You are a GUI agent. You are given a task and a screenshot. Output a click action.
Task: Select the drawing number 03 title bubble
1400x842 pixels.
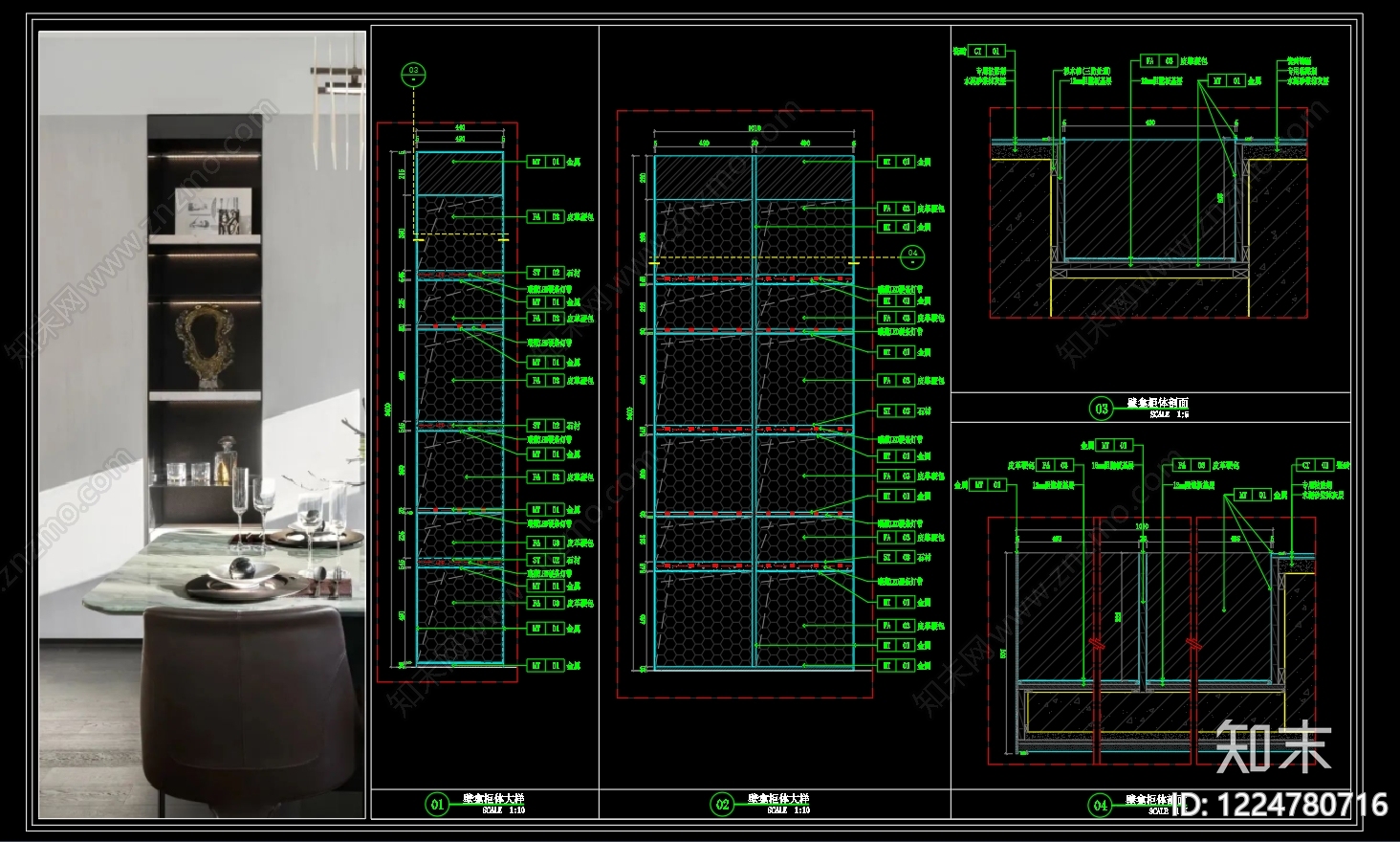pyautogui.click(x=1101, y=409)
